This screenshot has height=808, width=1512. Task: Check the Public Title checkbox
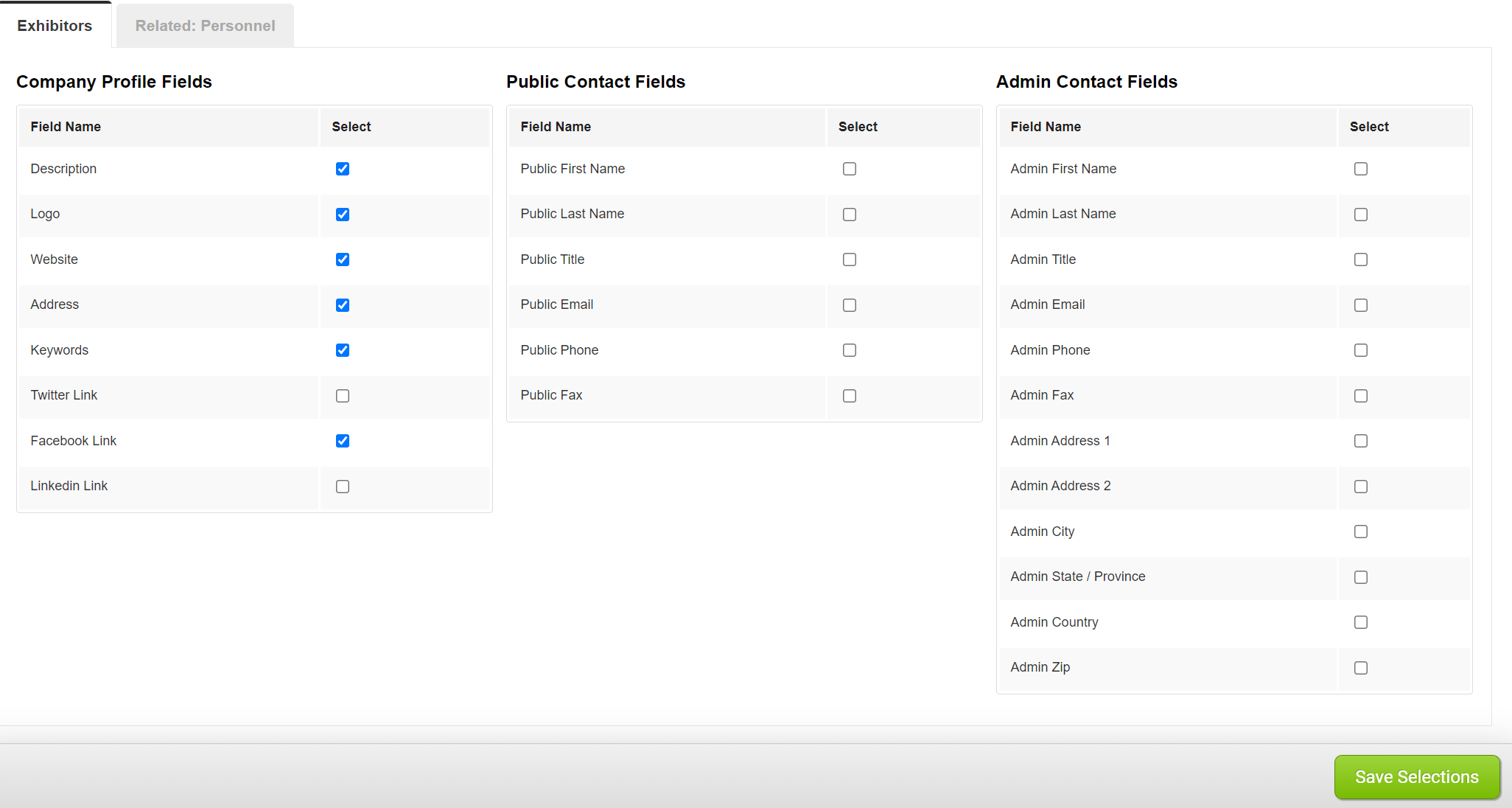pos(850,260)
